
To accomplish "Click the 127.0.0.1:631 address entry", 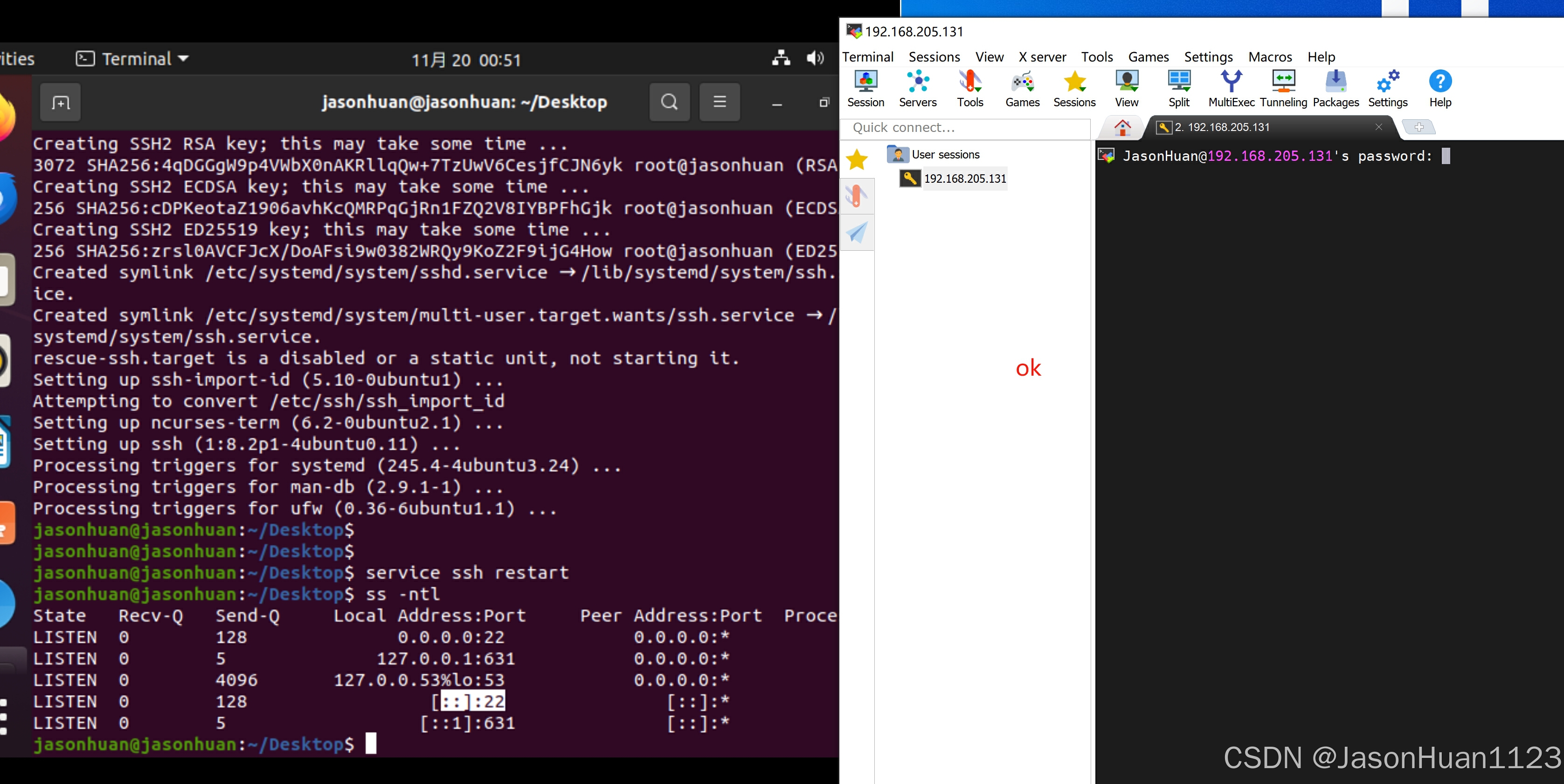I will [x=446, y=659].
